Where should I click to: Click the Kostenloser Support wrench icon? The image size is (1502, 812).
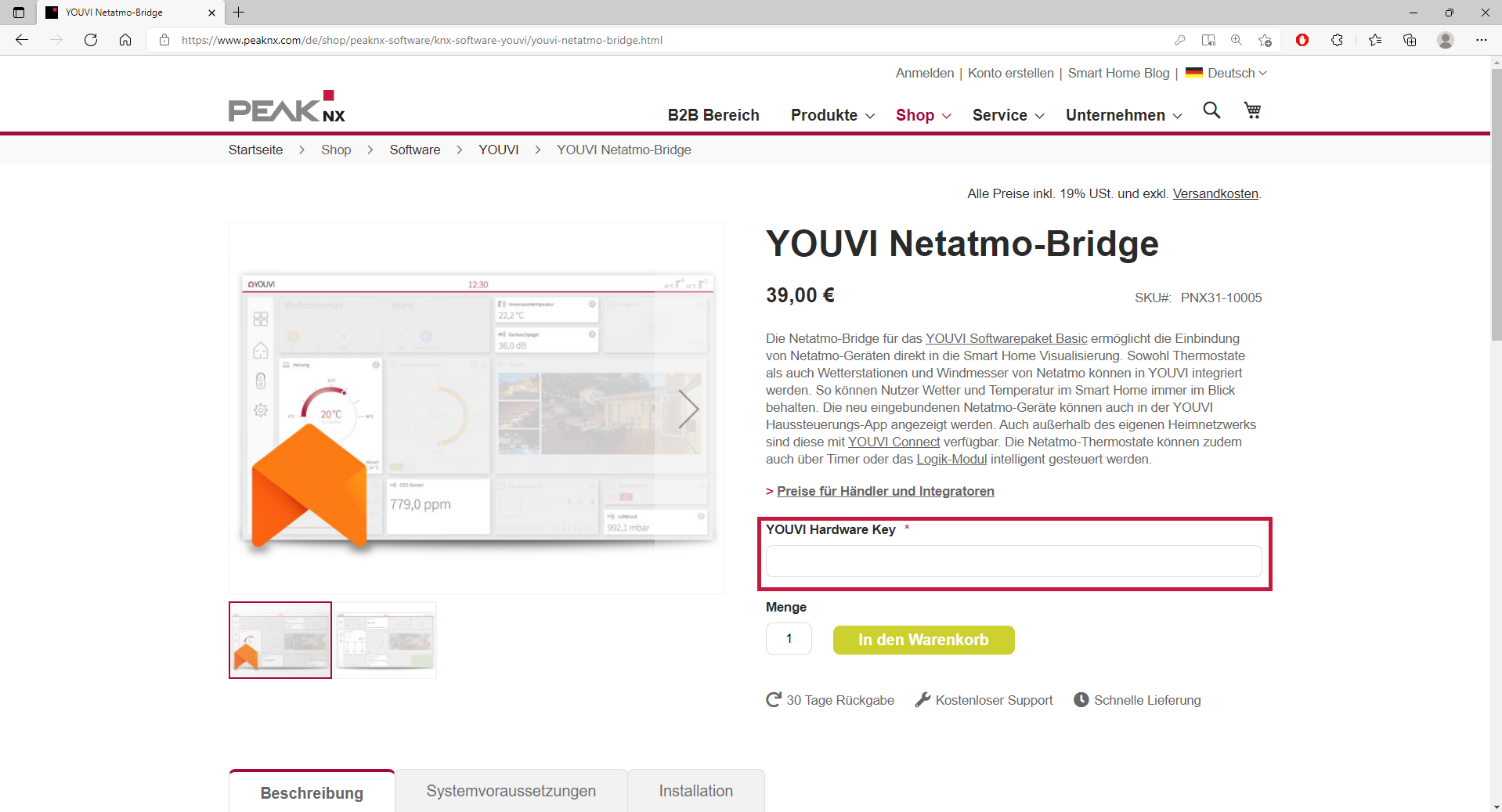coord(923,700)
